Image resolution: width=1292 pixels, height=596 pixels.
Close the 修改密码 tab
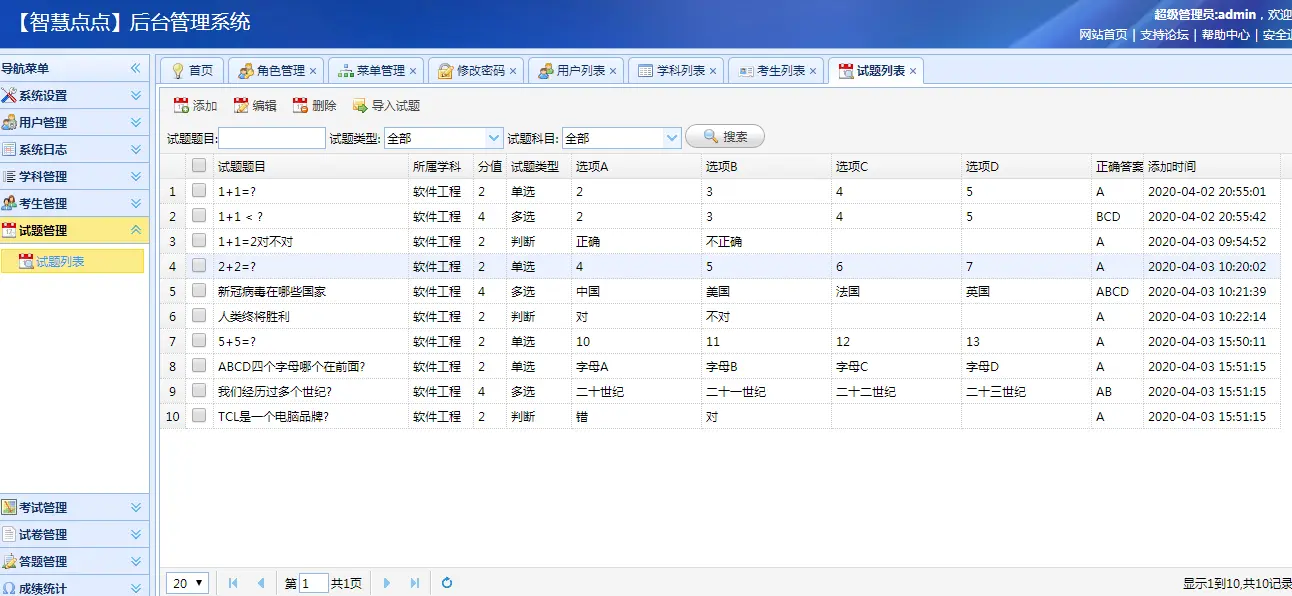[513, 71]
